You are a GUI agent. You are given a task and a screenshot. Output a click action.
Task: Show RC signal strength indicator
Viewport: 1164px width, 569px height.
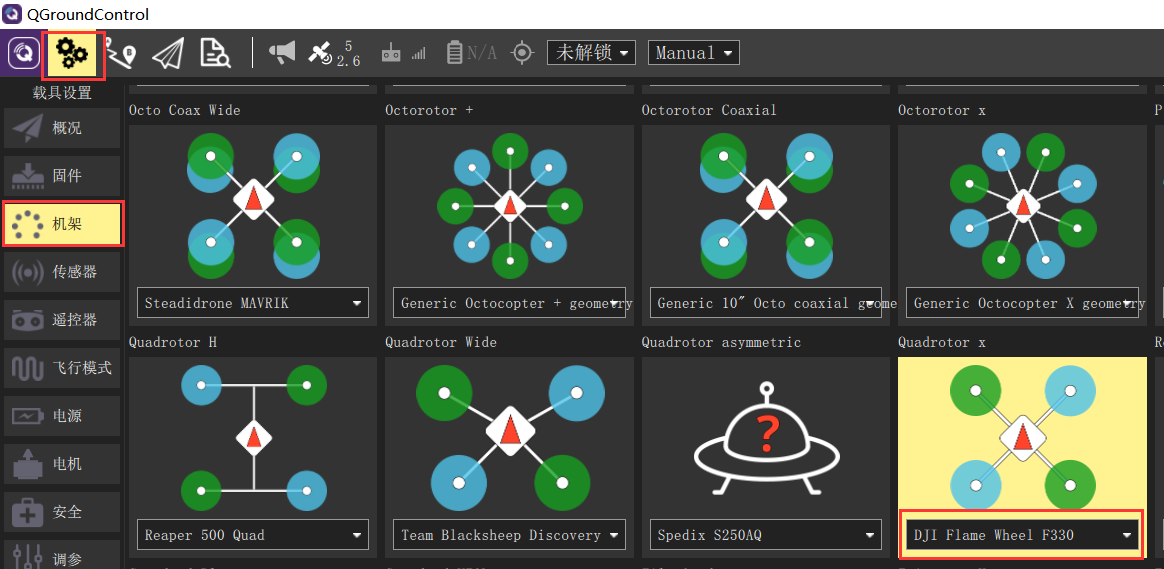[x=404, y=53]
